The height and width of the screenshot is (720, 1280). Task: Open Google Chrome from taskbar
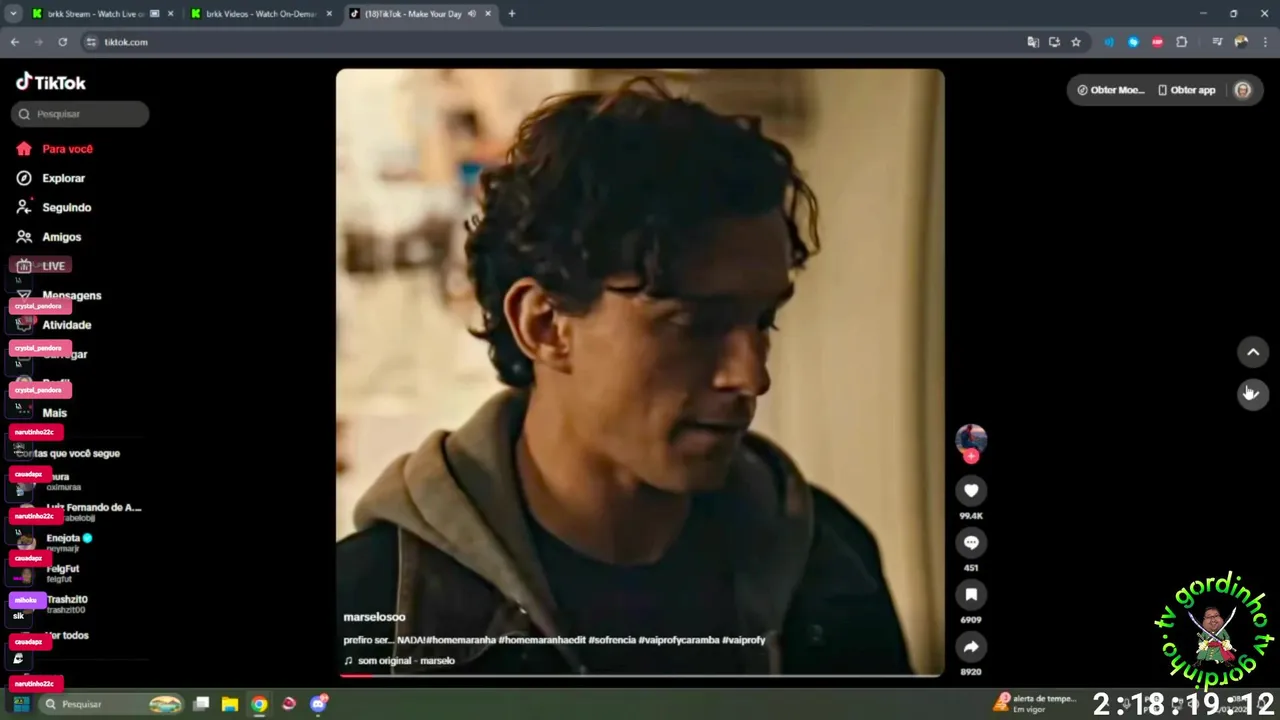pos(259,704)
